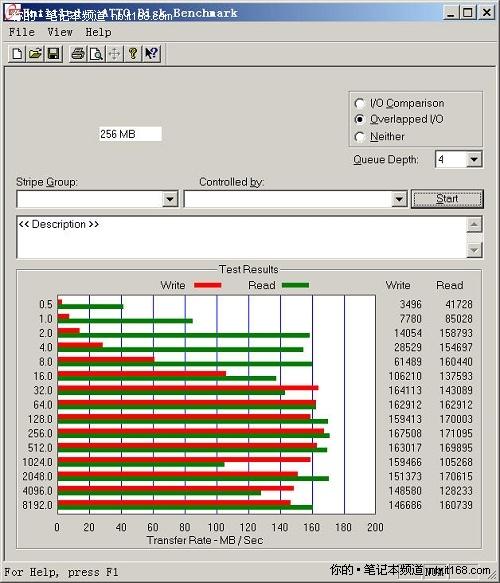Choose the Neither radio button
This screenshot has width=500, height=583.
pyautogui.click(x=359, y=137)
